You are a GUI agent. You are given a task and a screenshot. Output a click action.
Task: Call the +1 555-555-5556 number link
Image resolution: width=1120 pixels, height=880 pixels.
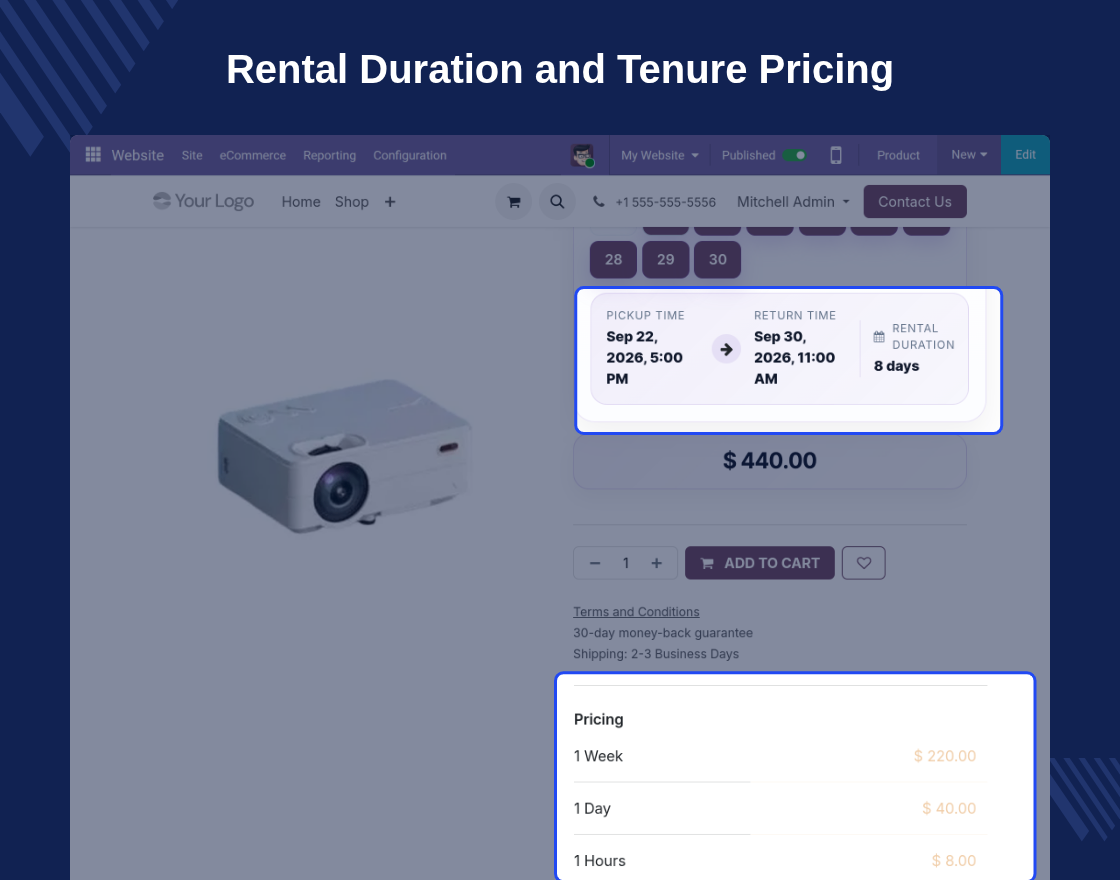click(x=666, y=202)
